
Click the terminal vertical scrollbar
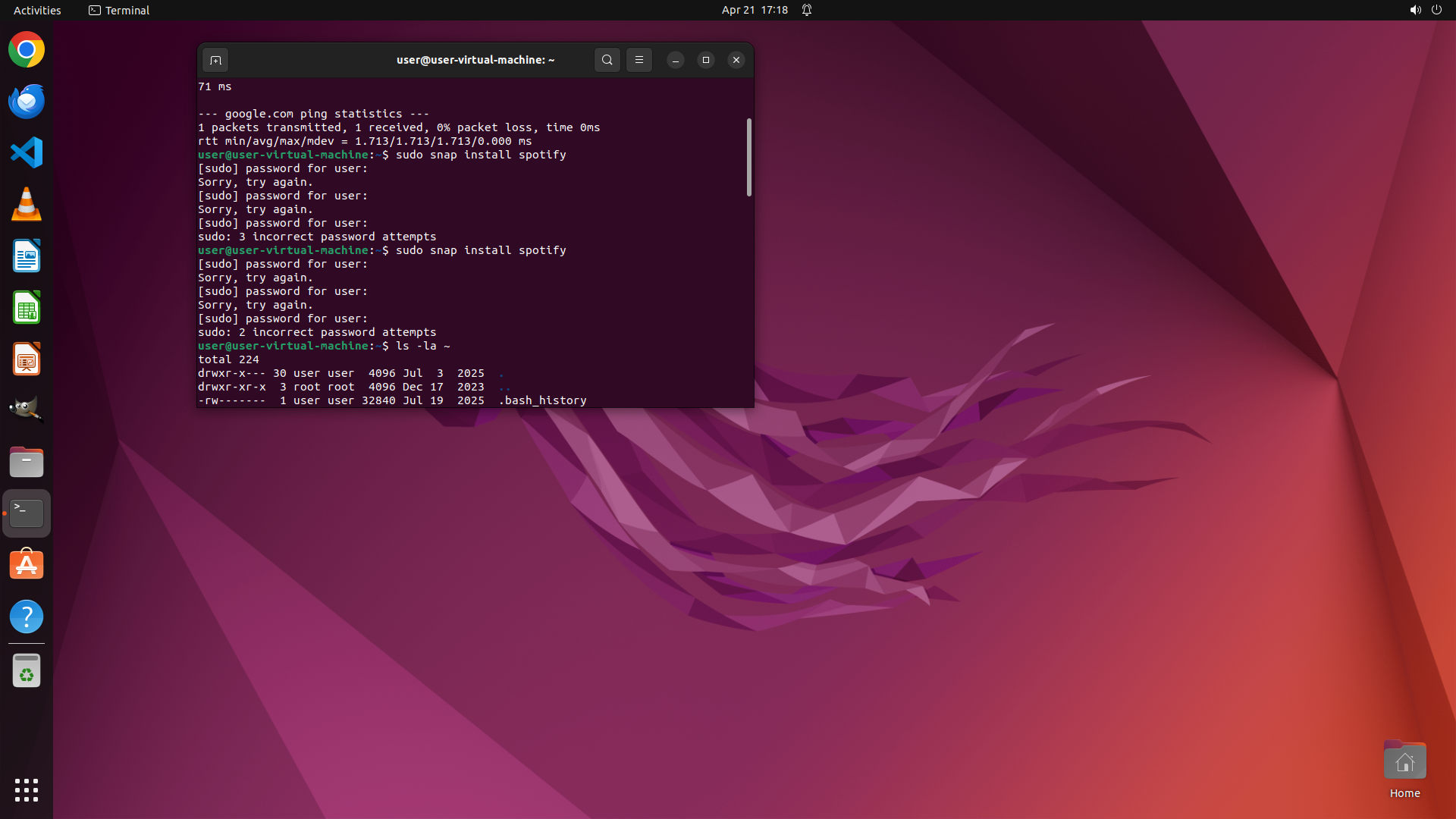click(x=748, y=158)
